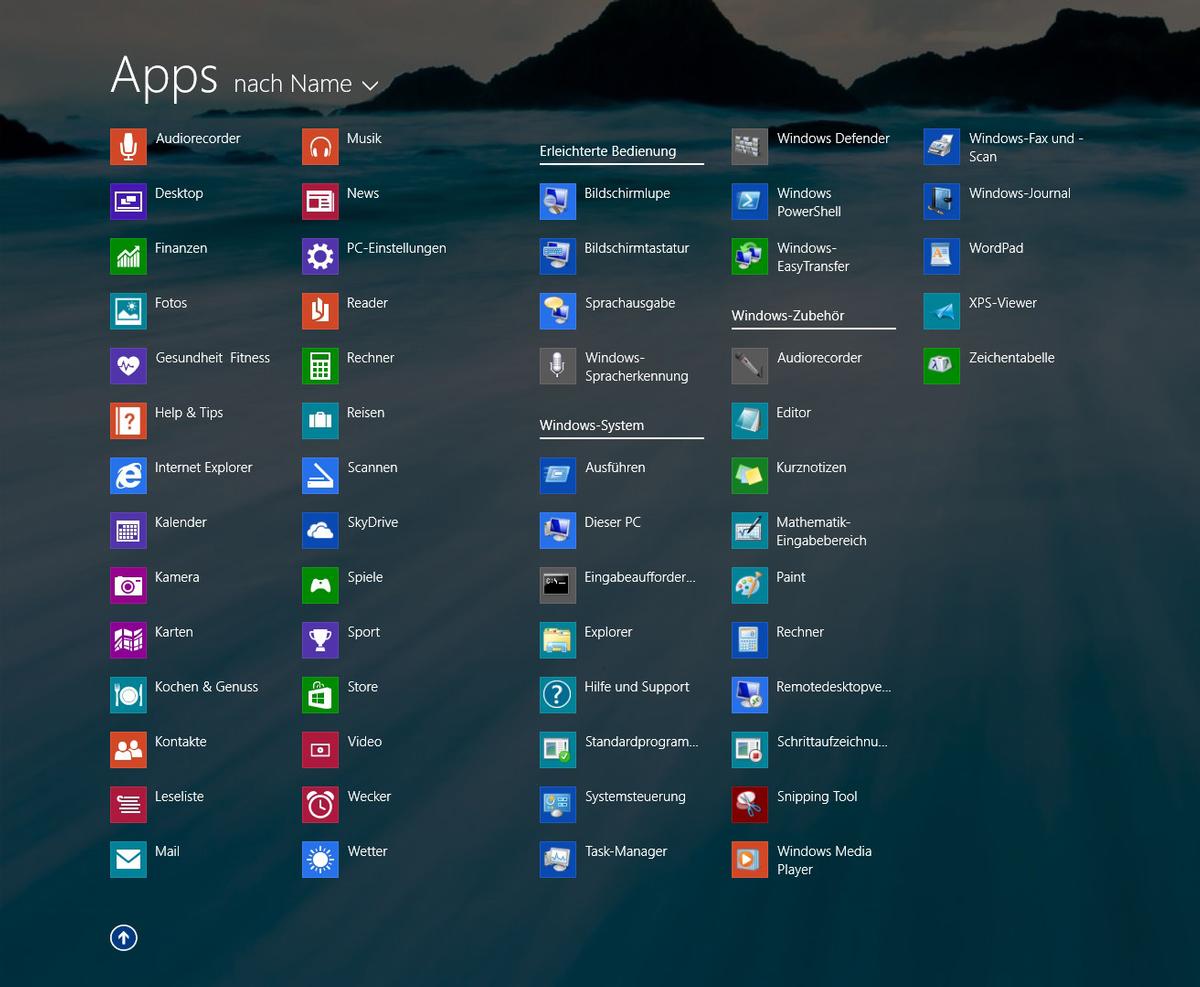The image size is (1200, 987).
Task: Select the Erleichterte Bedienung group header
Action: 608,151
